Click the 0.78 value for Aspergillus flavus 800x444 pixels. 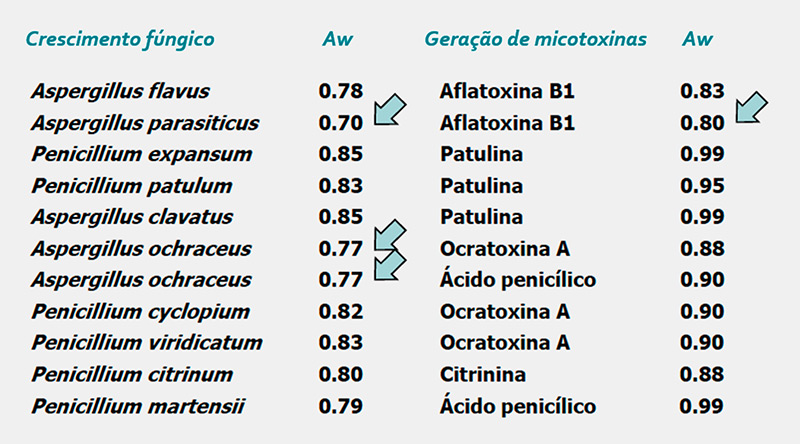point(340,91)
